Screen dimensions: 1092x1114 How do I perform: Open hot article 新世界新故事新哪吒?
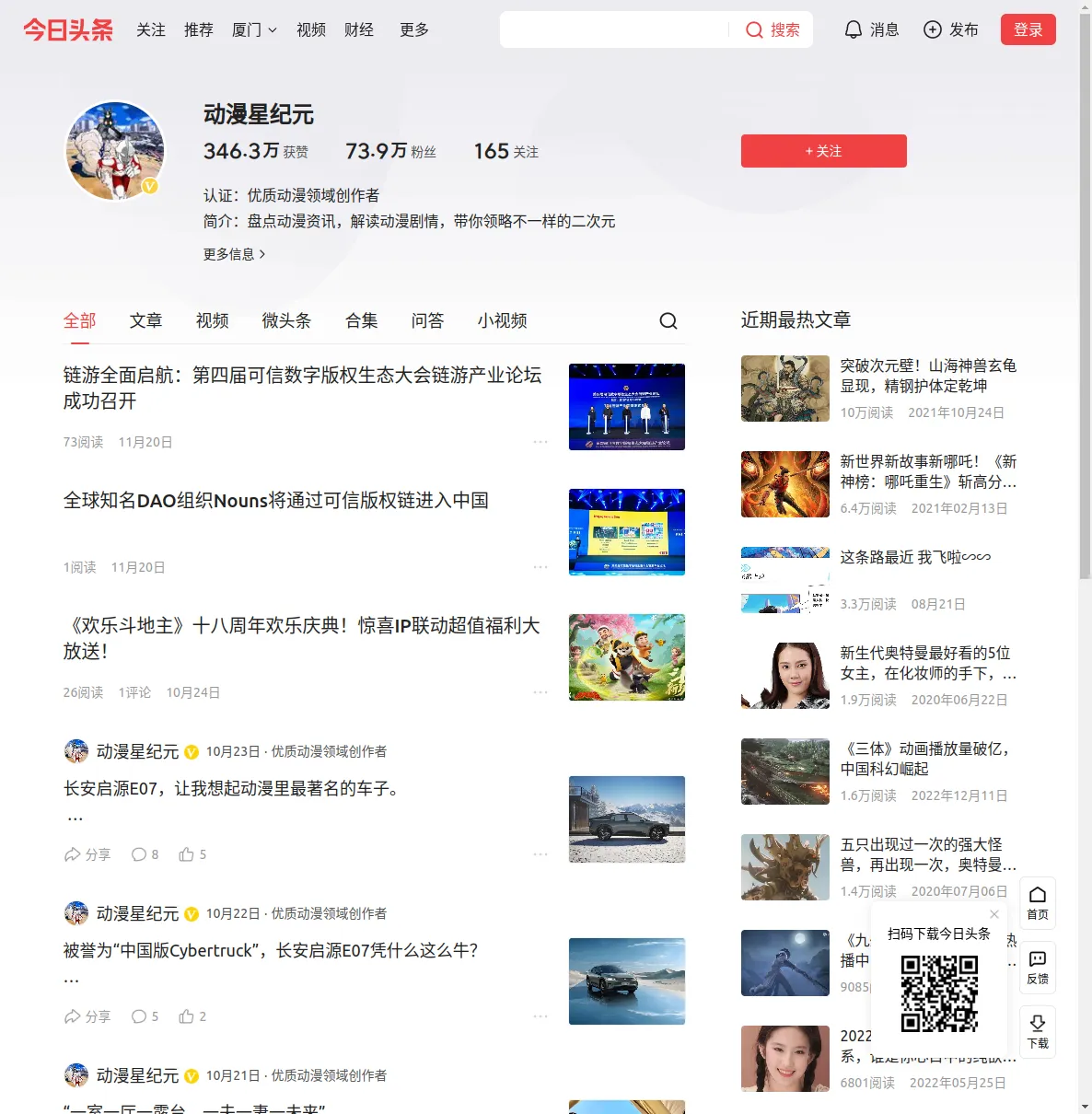click(929, 471)
